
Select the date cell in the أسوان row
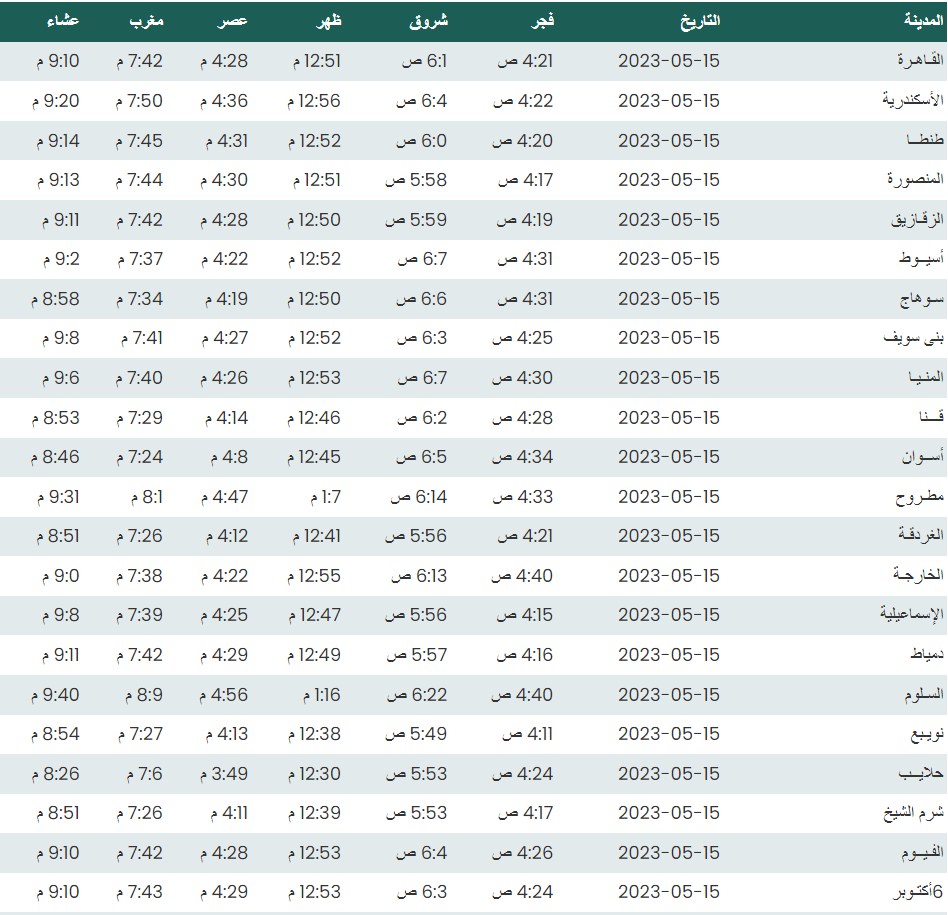click(668, 457)
